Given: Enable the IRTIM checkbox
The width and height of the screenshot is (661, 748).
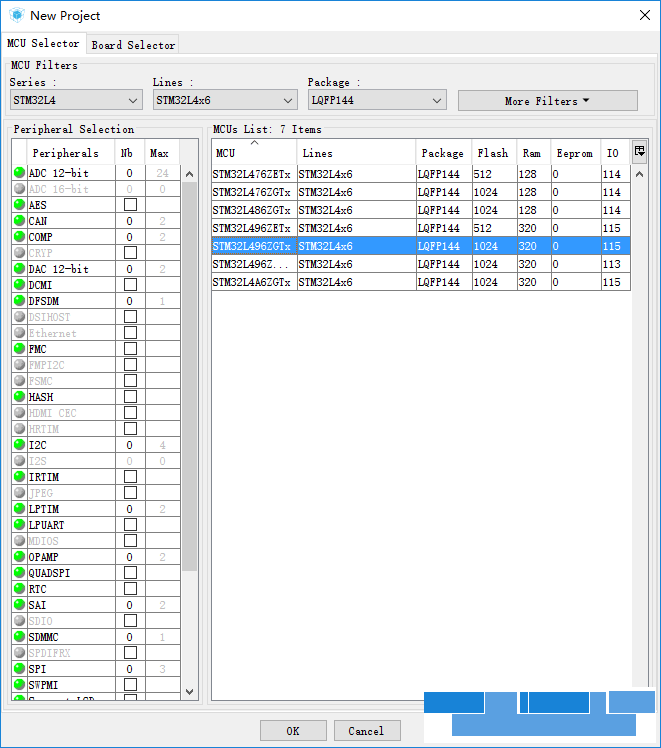Looking at the screenshot, I should tap(130, 477).
